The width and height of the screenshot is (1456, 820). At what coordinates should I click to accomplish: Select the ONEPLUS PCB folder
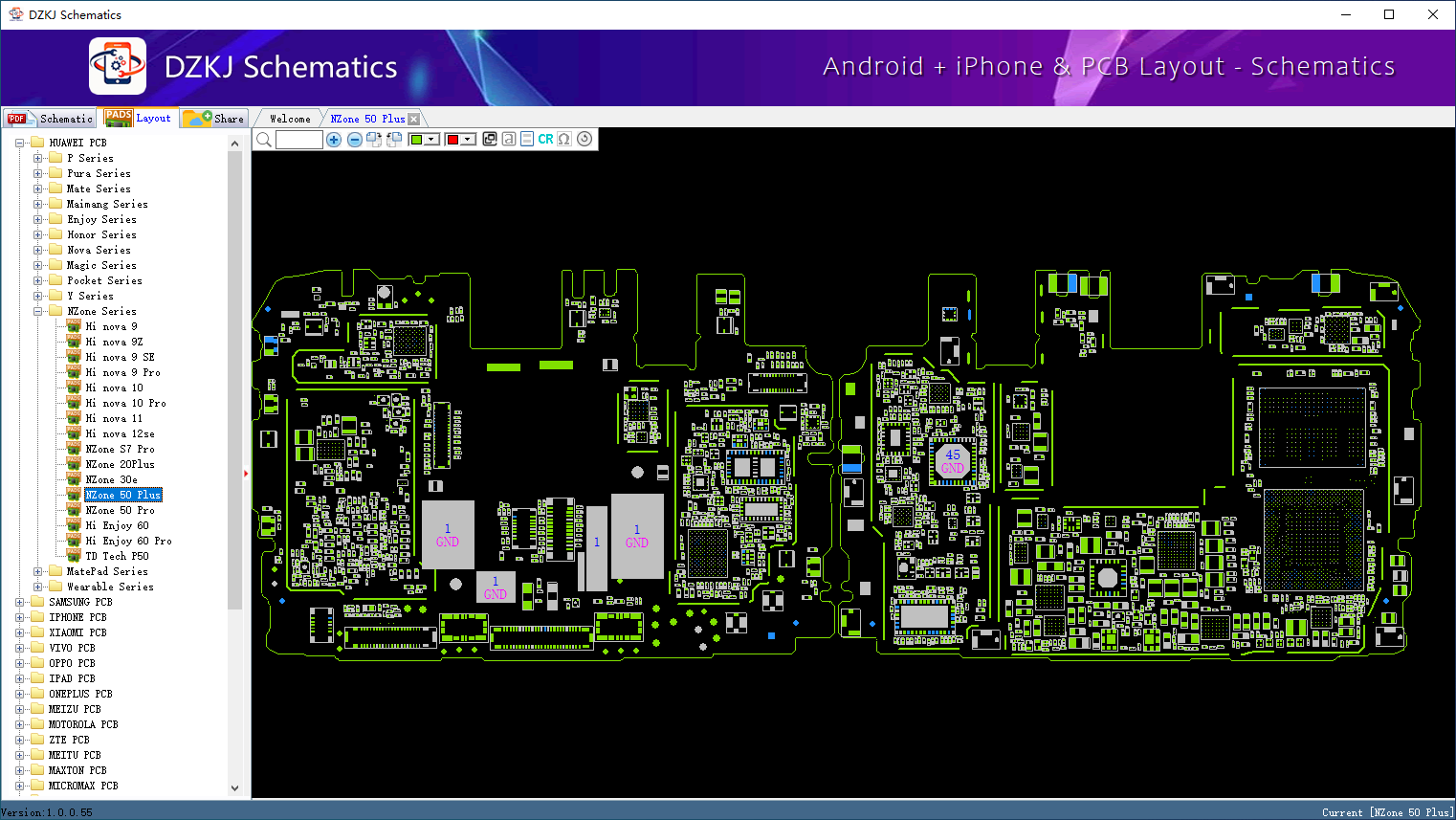click(x=80, y=694)
